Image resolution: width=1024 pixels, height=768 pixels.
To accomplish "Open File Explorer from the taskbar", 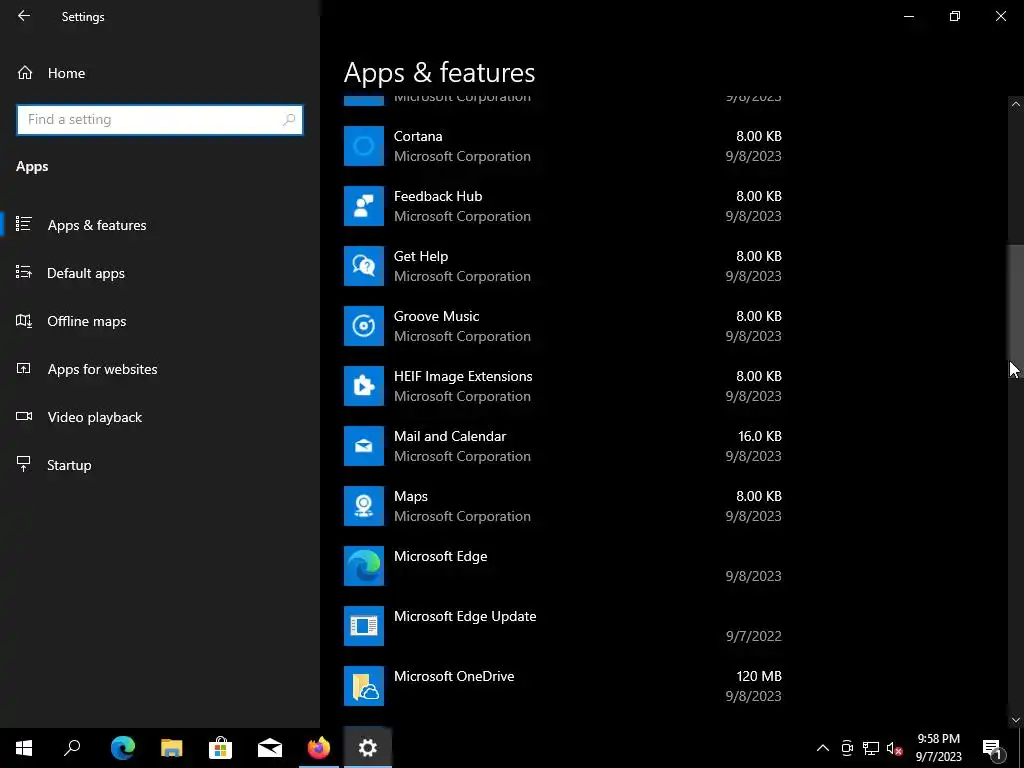I will 172,748.
